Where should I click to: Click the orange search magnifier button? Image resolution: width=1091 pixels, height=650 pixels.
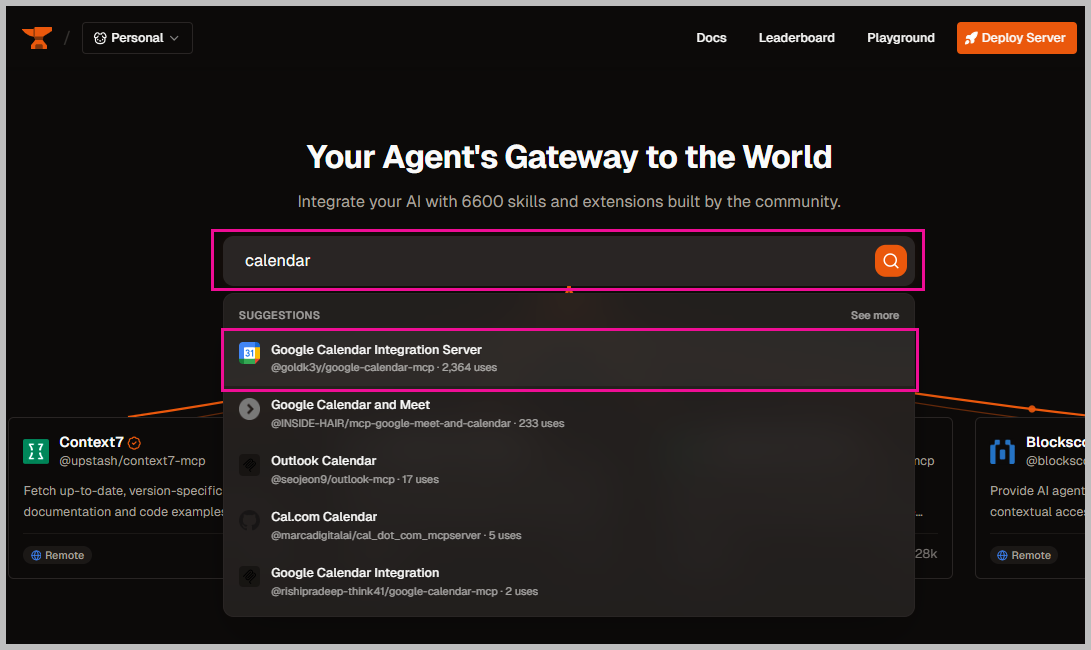tap(890, 261)
